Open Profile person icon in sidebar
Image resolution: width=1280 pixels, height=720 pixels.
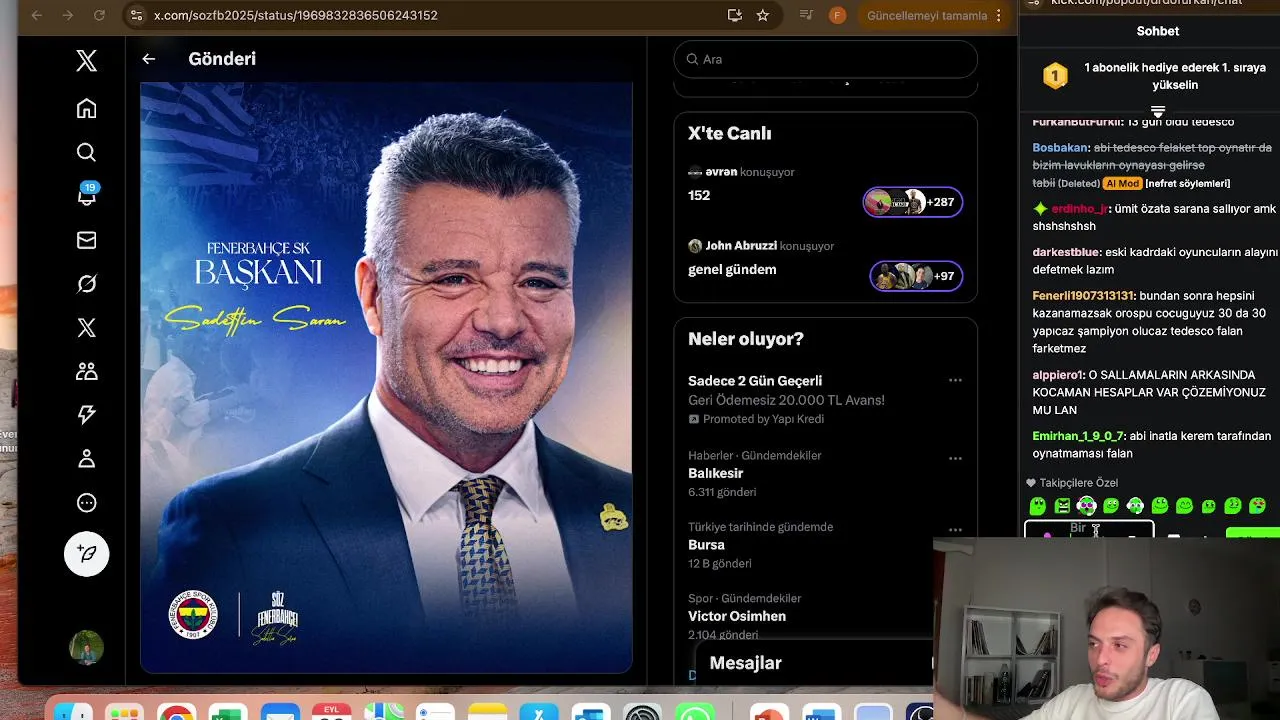pyautogui.click(x=87, y=459)
